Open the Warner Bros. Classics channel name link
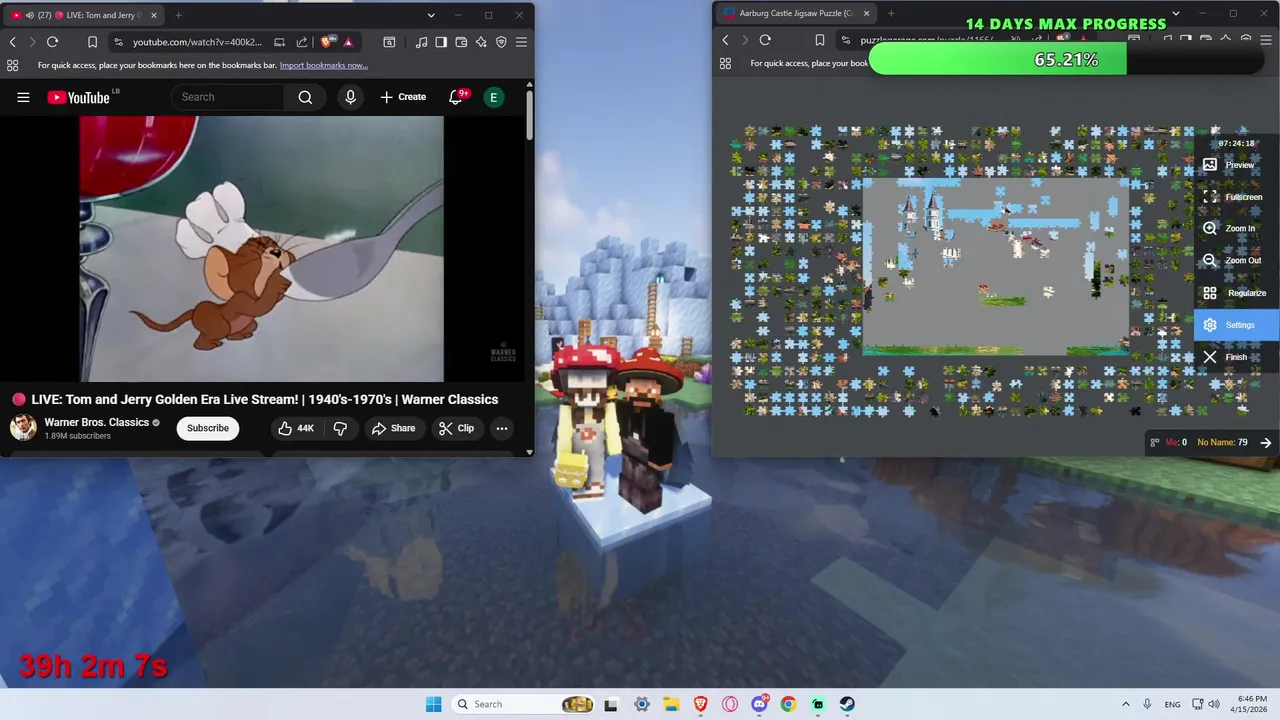Screen dimensions: 1280x720 point(97,422)
